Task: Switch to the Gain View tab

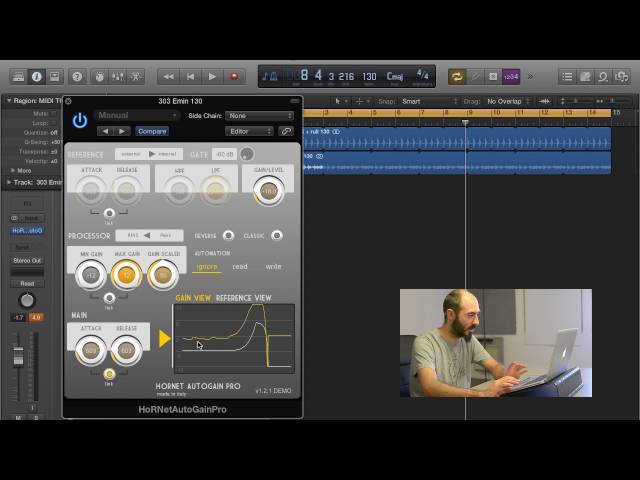Action: tap(193, 298)
